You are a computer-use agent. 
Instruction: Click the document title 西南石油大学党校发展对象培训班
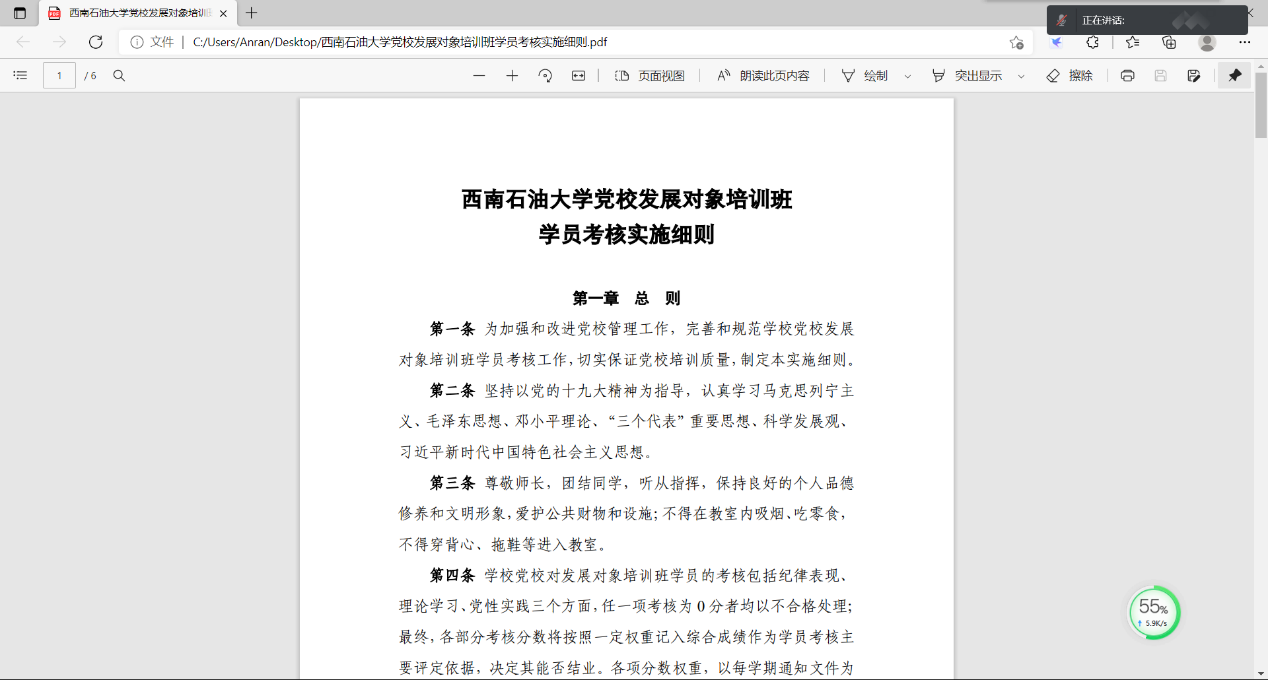(x=627, y=199)
